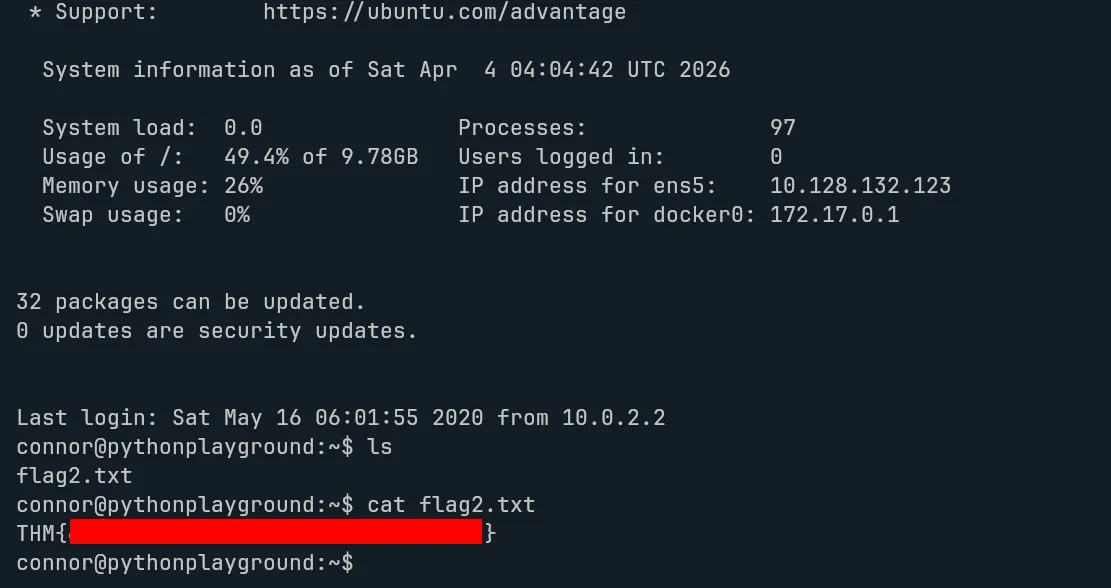Click the ens5 IP address 10.128.132.123
This screenshot has height=588, width=1111.
[860, 186]
